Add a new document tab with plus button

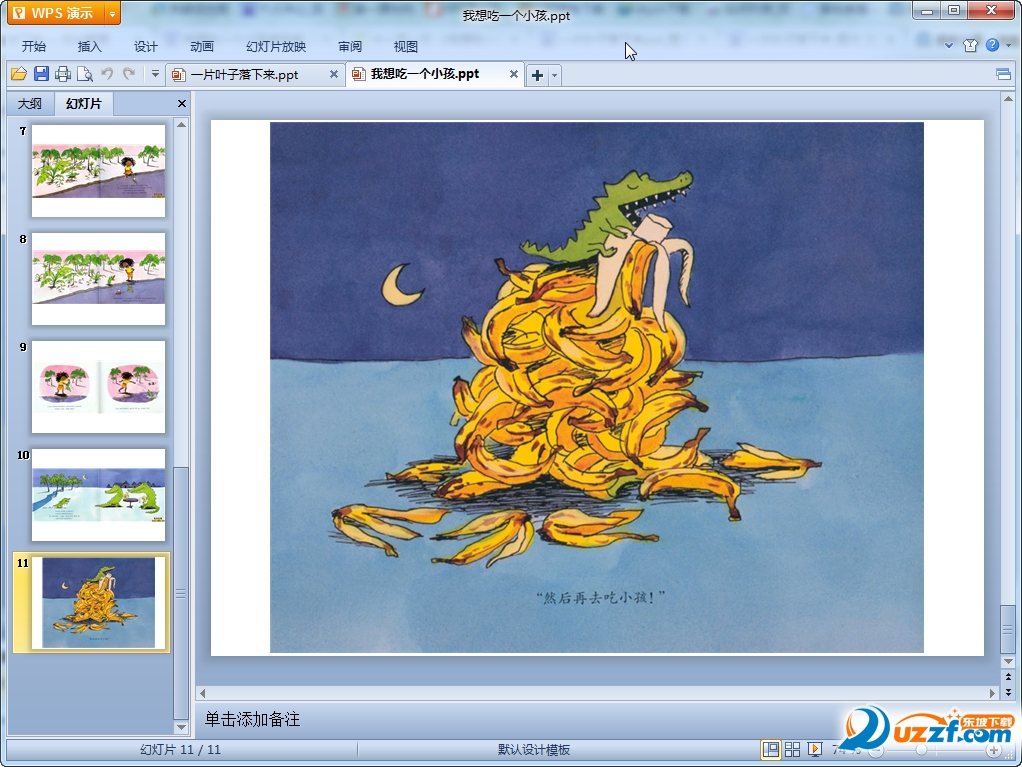pyautogui.click(x=537, y=75)
